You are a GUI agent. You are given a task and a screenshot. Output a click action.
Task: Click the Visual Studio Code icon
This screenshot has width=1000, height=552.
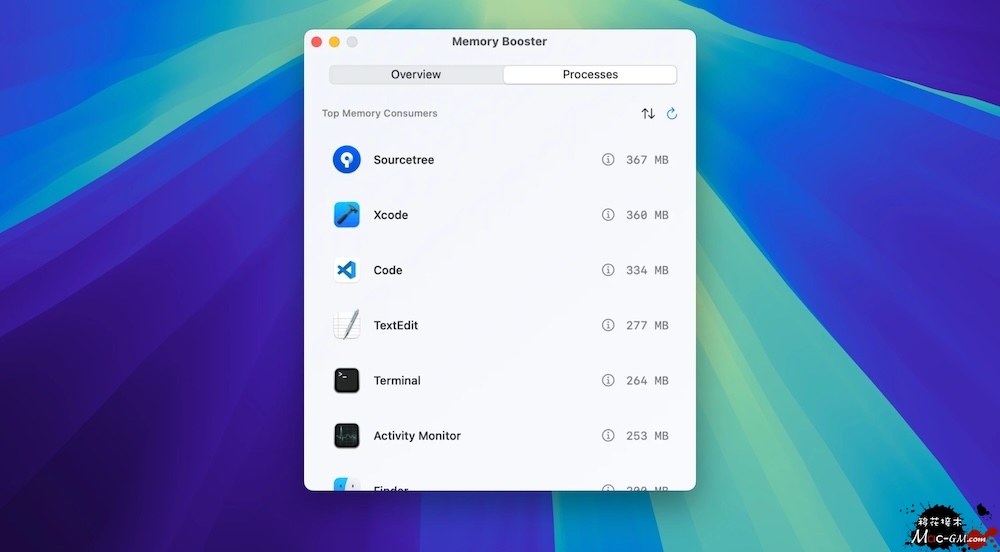pyautogui.click(x=346, y=270)
